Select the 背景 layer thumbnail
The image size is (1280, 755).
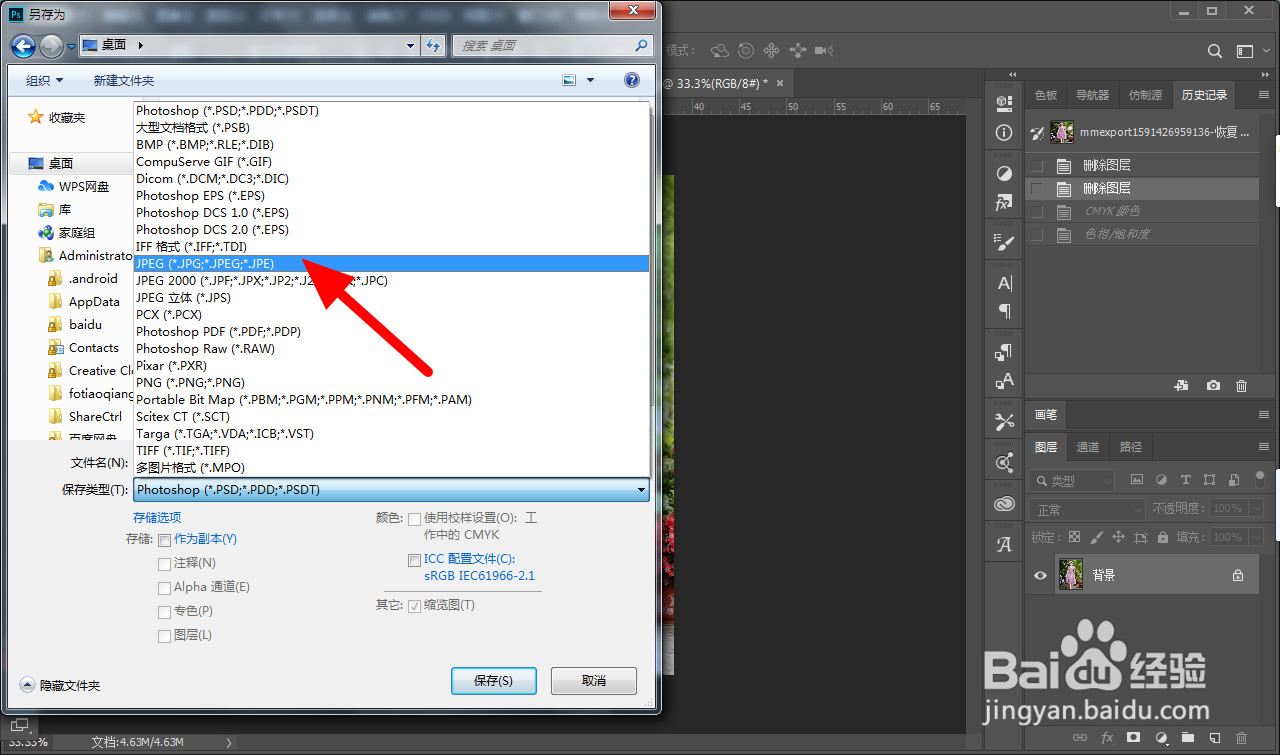pos(1070,575)
